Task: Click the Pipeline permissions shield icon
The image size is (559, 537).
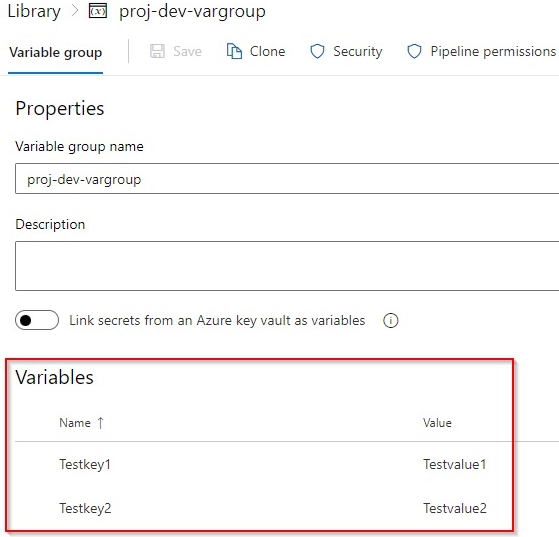Action: point(414,51)
